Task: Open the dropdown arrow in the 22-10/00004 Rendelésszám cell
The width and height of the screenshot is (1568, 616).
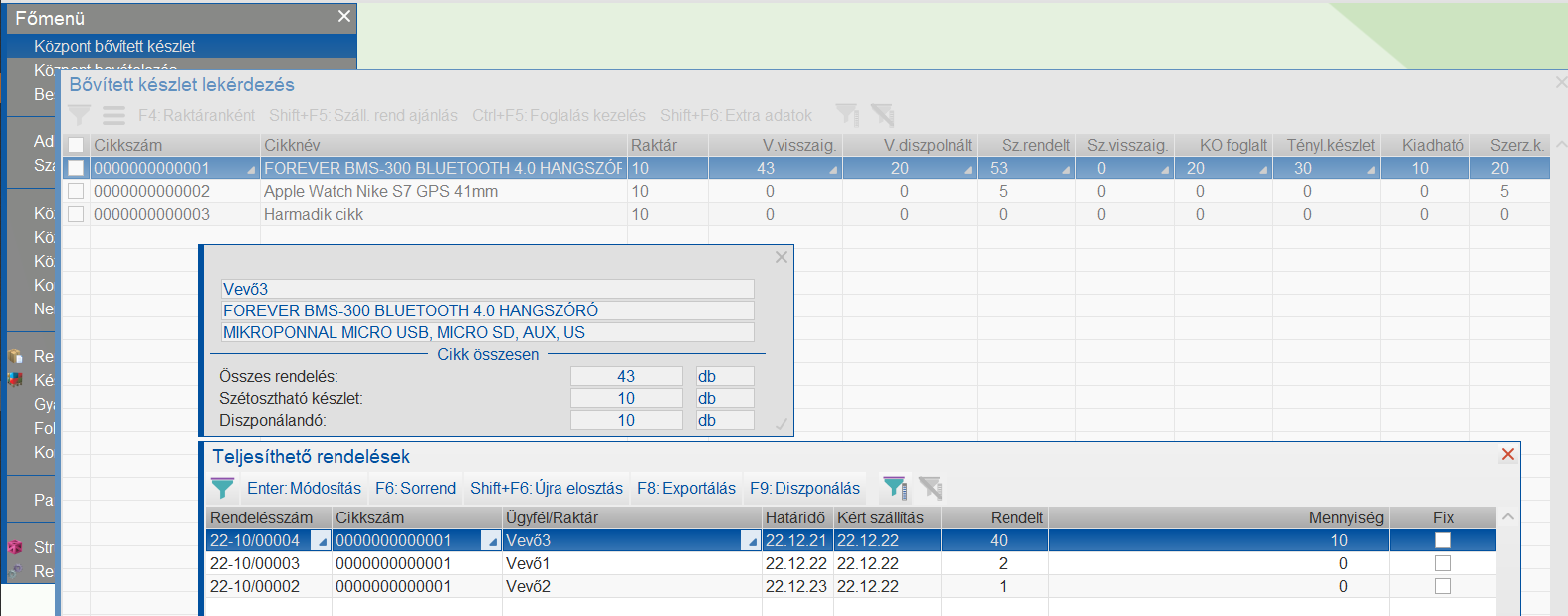Action: pyautogui.click(x=321, y=541)
